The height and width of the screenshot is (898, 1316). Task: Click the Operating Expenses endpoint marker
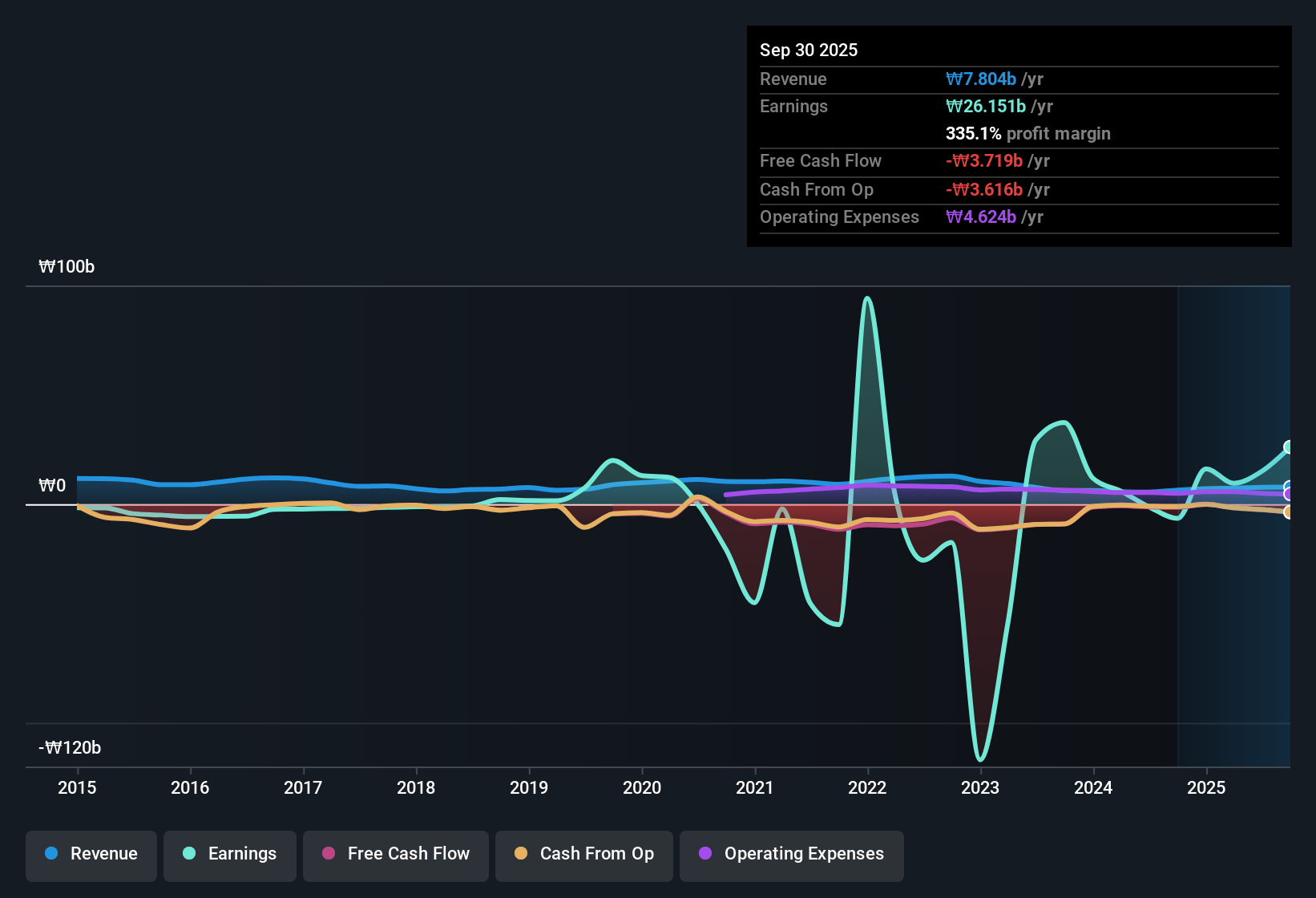pos(1289,494)
